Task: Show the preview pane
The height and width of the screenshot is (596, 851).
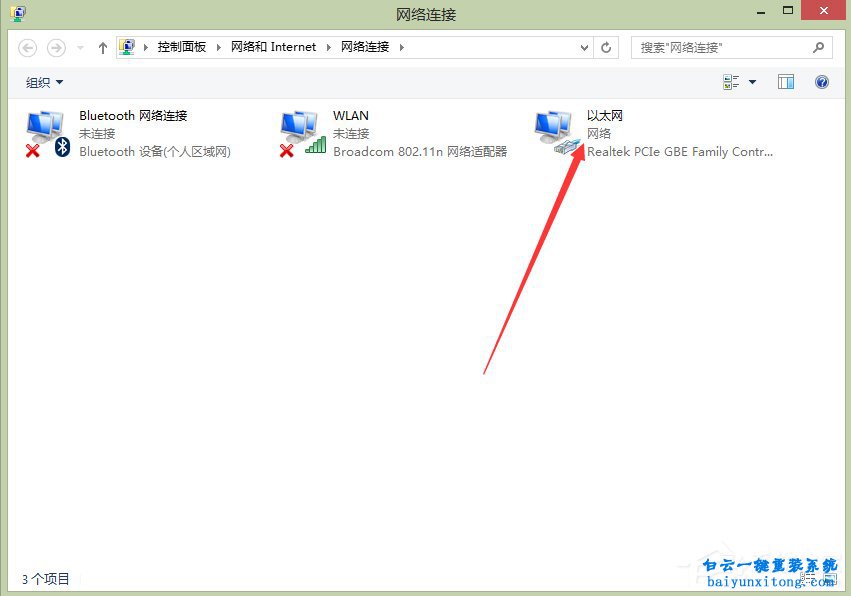Action: point(786,82)
